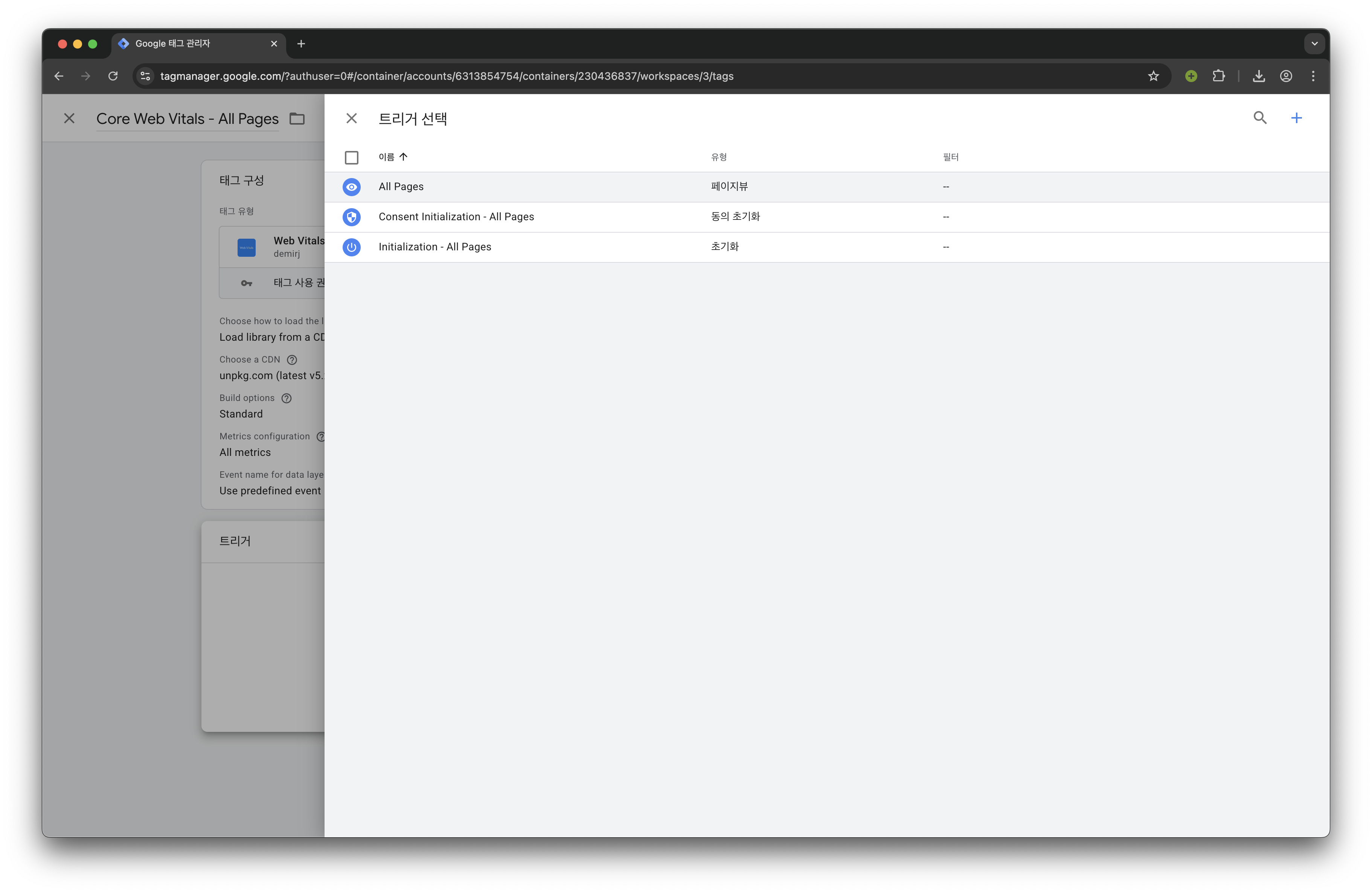Open the browser extensions puzzle icon
This screenshot has height=893, width=1372.
click(x=1218, y=76)
